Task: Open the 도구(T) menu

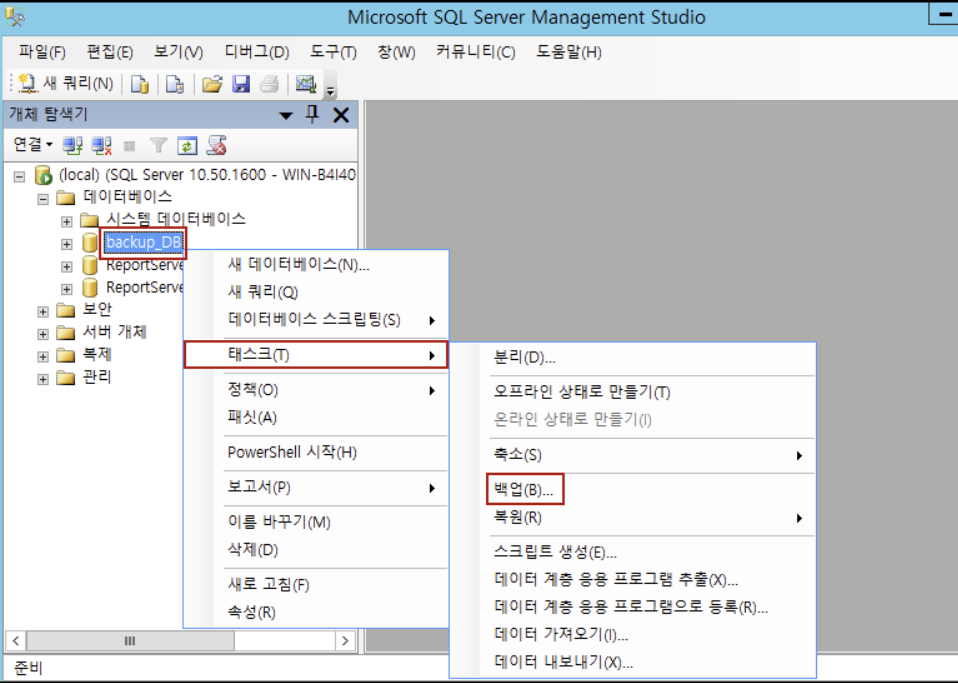Action: tap(333, 52)
